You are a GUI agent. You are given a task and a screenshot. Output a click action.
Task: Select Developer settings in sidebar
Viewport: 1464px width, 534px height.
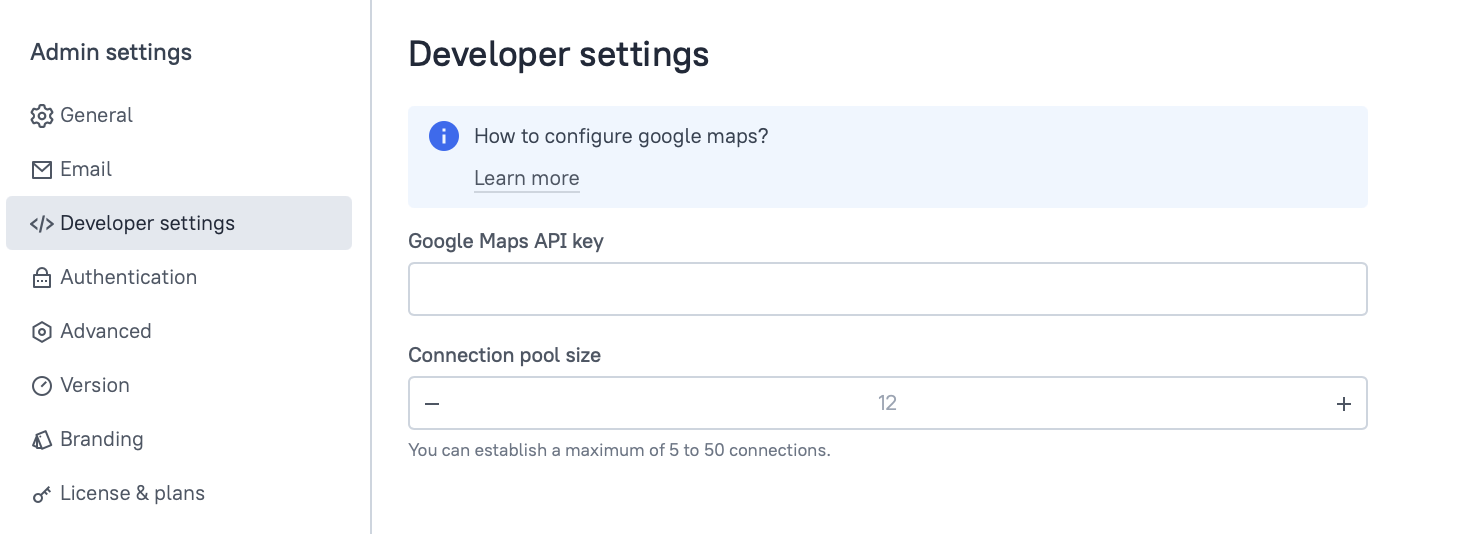(x=147, y=223)
